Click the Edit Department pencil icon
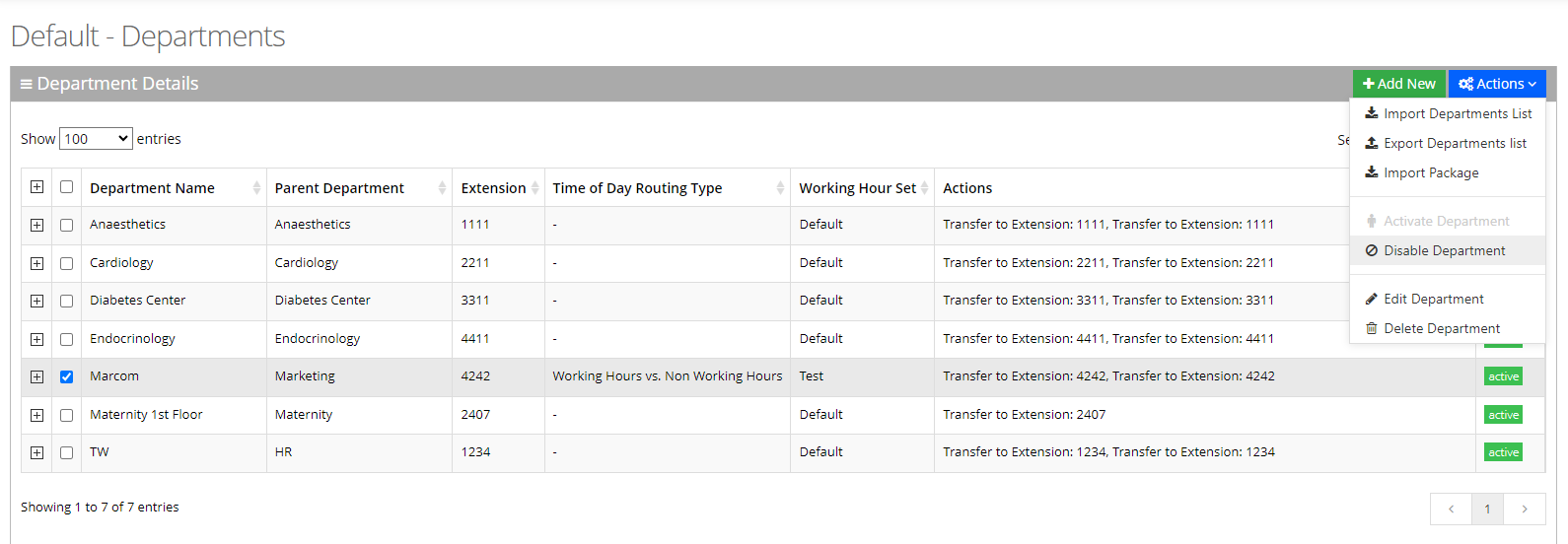The height and width of the screenshot is (544, 1568). point(1371,299)
